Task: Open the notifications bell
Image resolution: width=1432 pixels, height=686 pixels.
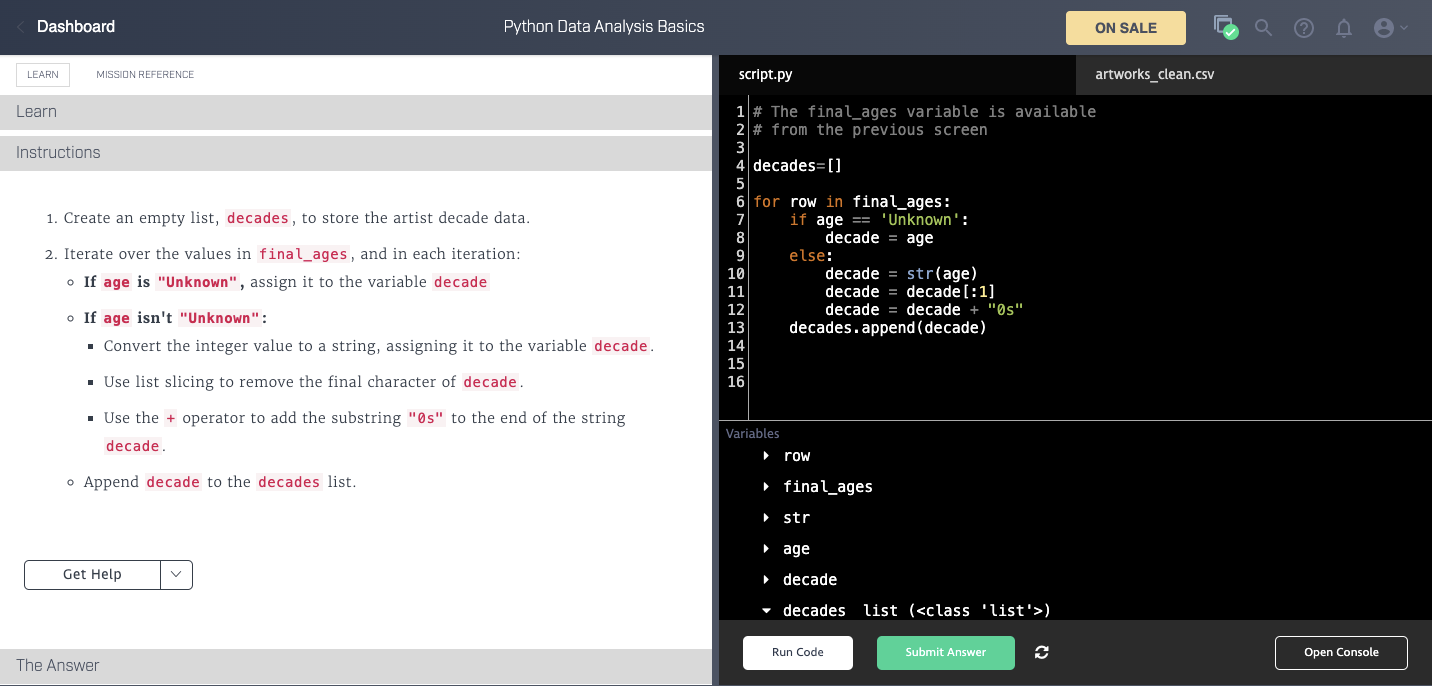Action: click(x=1344, y=28)
